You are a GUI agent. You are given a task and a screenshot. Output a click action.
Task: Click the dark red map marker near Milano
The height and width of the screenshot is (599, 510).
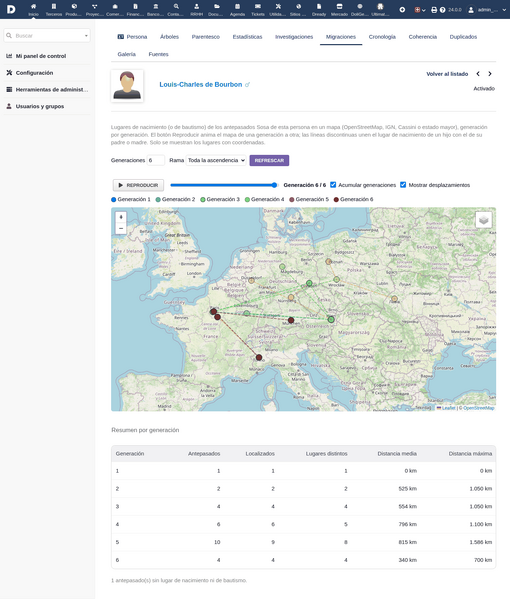259,358
